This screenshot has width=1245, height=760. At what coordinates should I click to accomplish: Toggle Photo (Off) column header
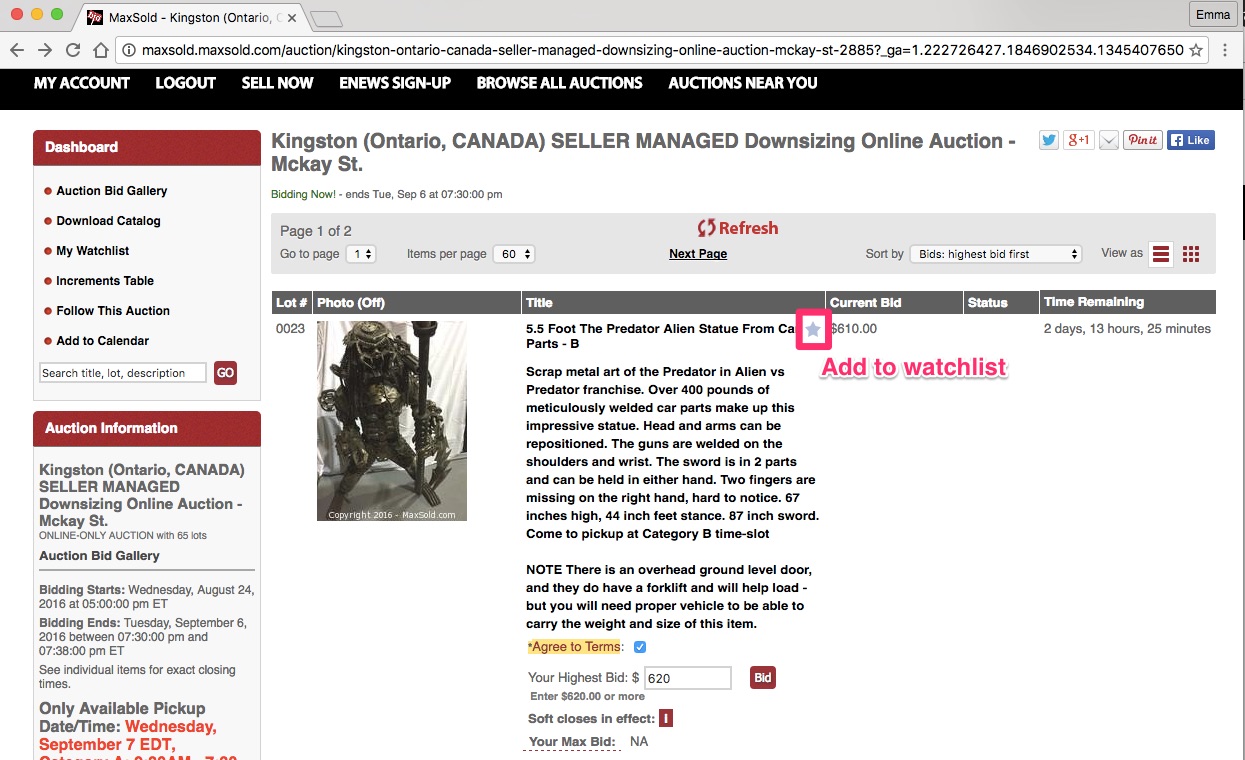(351, 302)
